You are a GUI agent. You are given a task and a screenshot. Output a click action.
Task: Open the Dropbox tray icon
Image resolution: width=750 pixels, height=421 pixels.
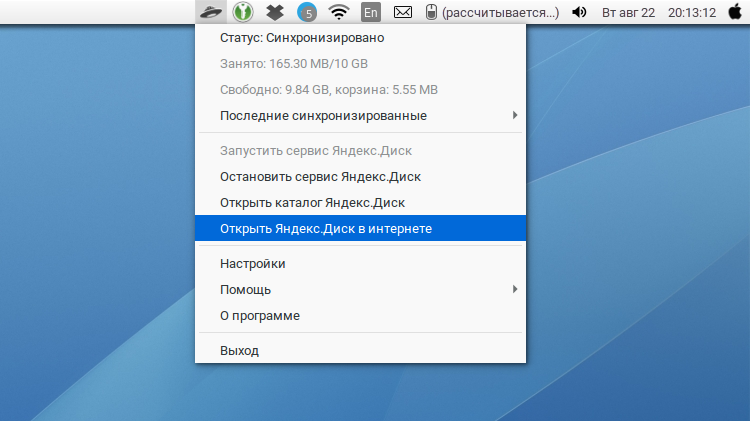point(275,12)
